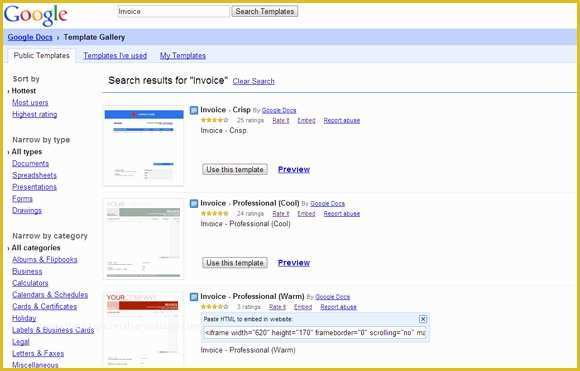Open Cards & Certificates category

pyautogui.click(x=44, y=307)
